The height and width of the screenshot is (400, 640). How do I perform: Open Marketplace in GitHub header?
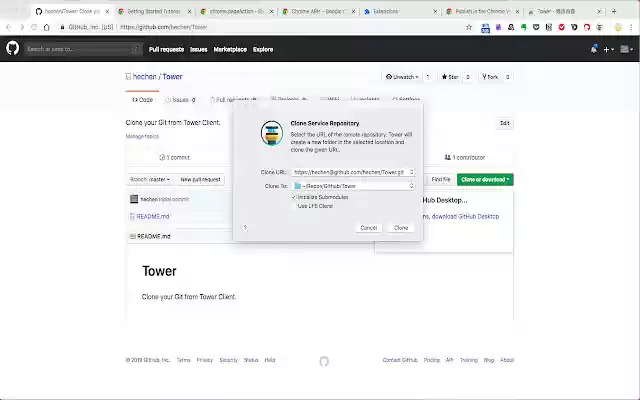(230, 49)
